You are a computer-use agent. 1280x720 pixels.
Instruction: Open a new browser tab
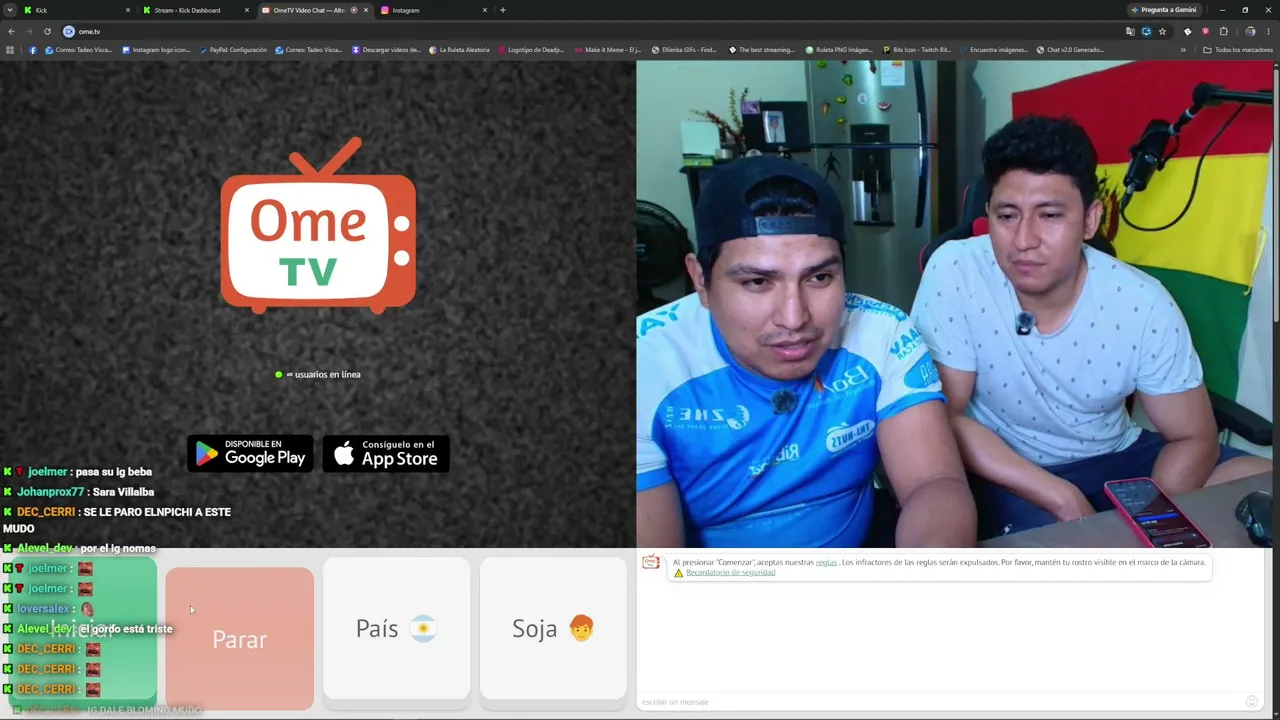click(503, 10)
